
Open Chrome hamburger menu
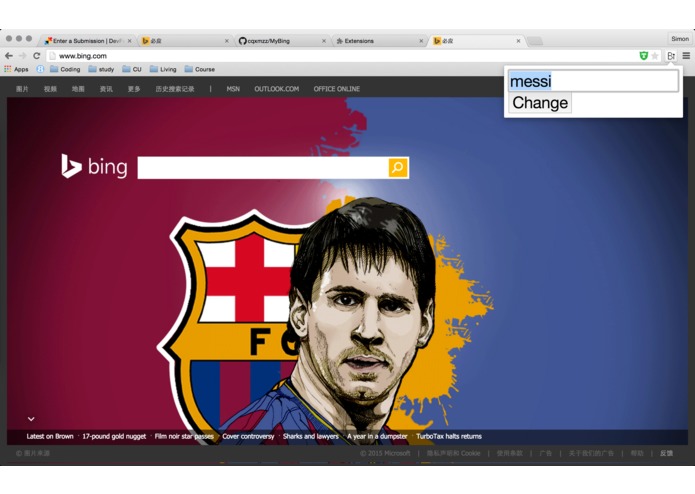click(686, 56)
